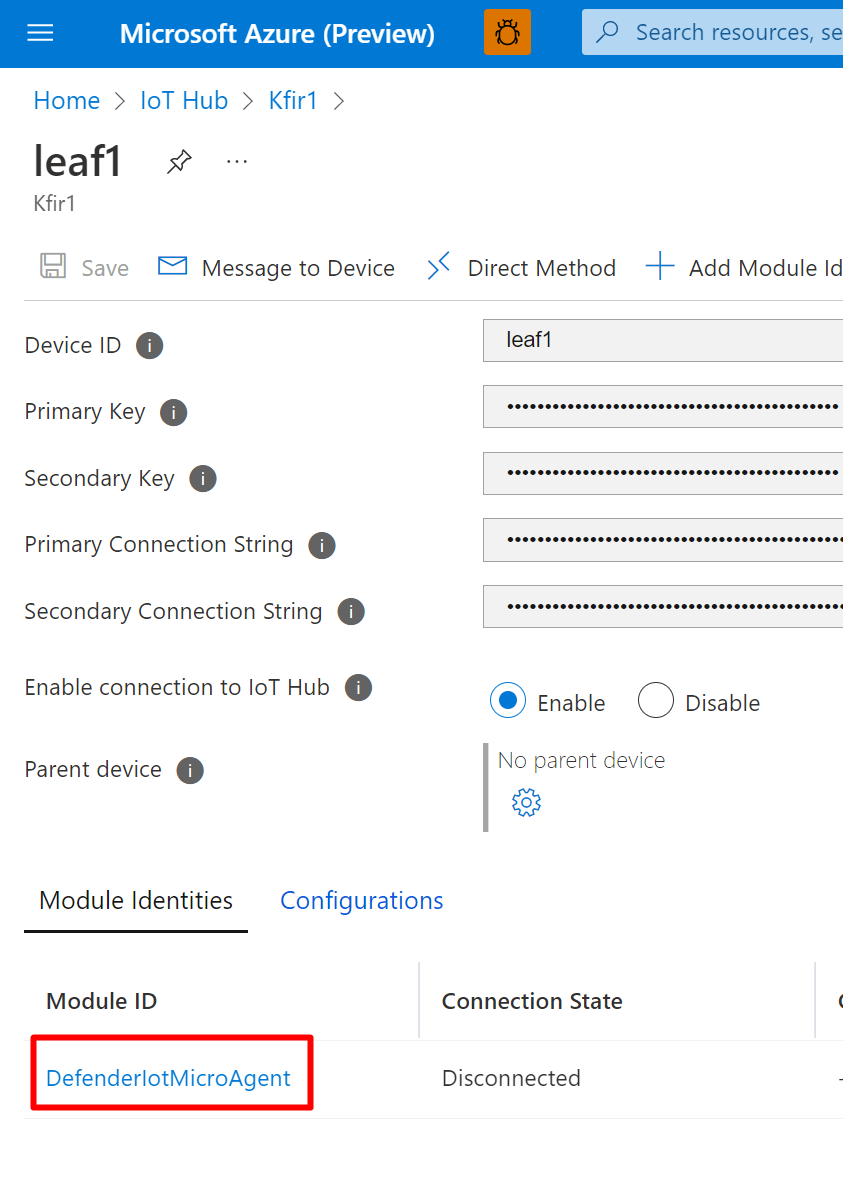Viewport: 843px width, 1191px height.
Task: Go to IoT Hub breadcrumb
Action: [x=184, y=101]
